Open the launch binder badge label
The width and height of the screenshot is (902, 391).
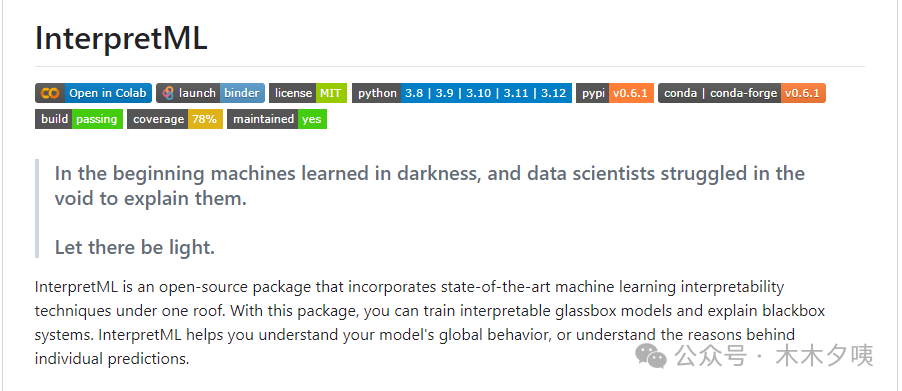tap(211, 93)
